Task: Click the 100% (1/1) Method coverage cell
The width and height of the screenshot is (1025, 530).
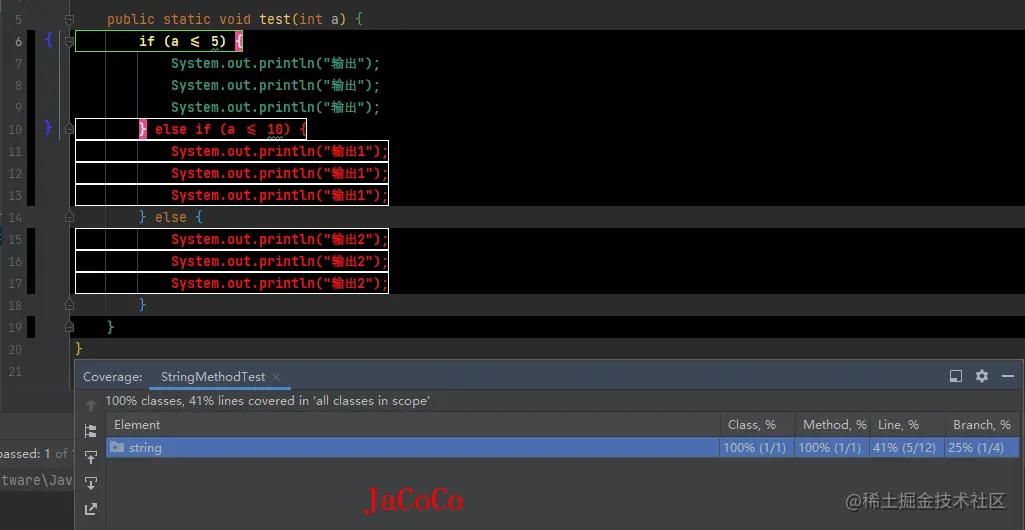Action: 833,448
